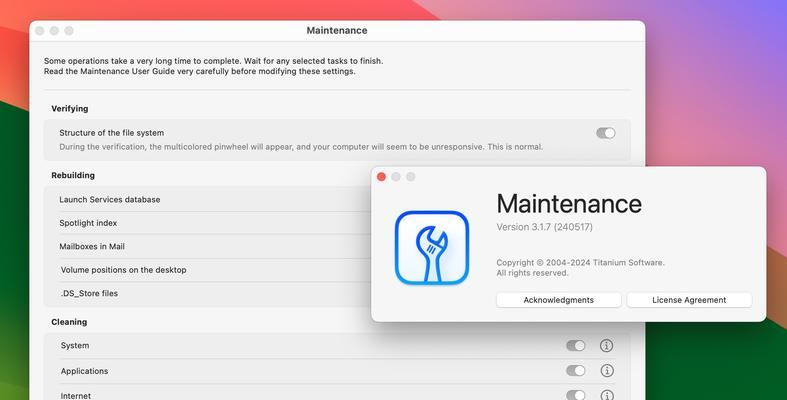The height and width of the screenshot is (400, 787).
Task: Click the Version 3.1.7 (240517) text
Action: (x=545, y=227)
